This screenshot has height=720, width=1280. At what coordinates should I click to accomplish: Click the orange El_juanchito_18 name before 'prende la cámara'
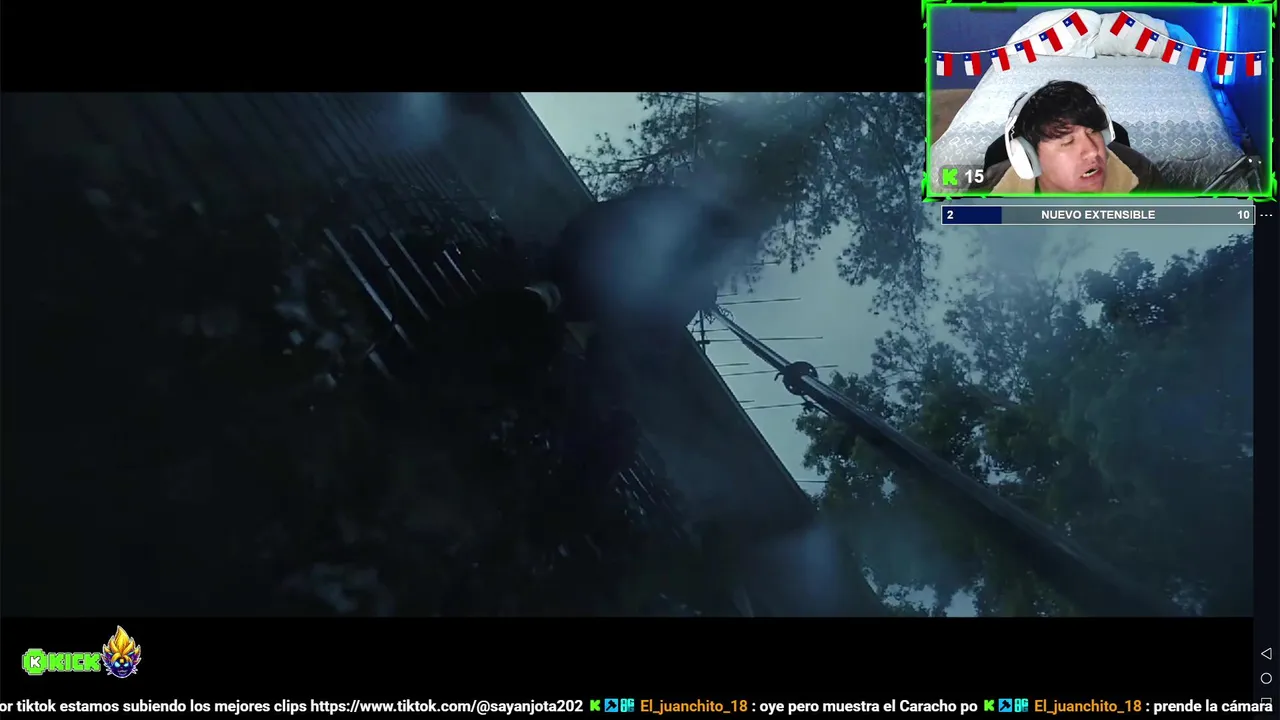(1087, 706)
